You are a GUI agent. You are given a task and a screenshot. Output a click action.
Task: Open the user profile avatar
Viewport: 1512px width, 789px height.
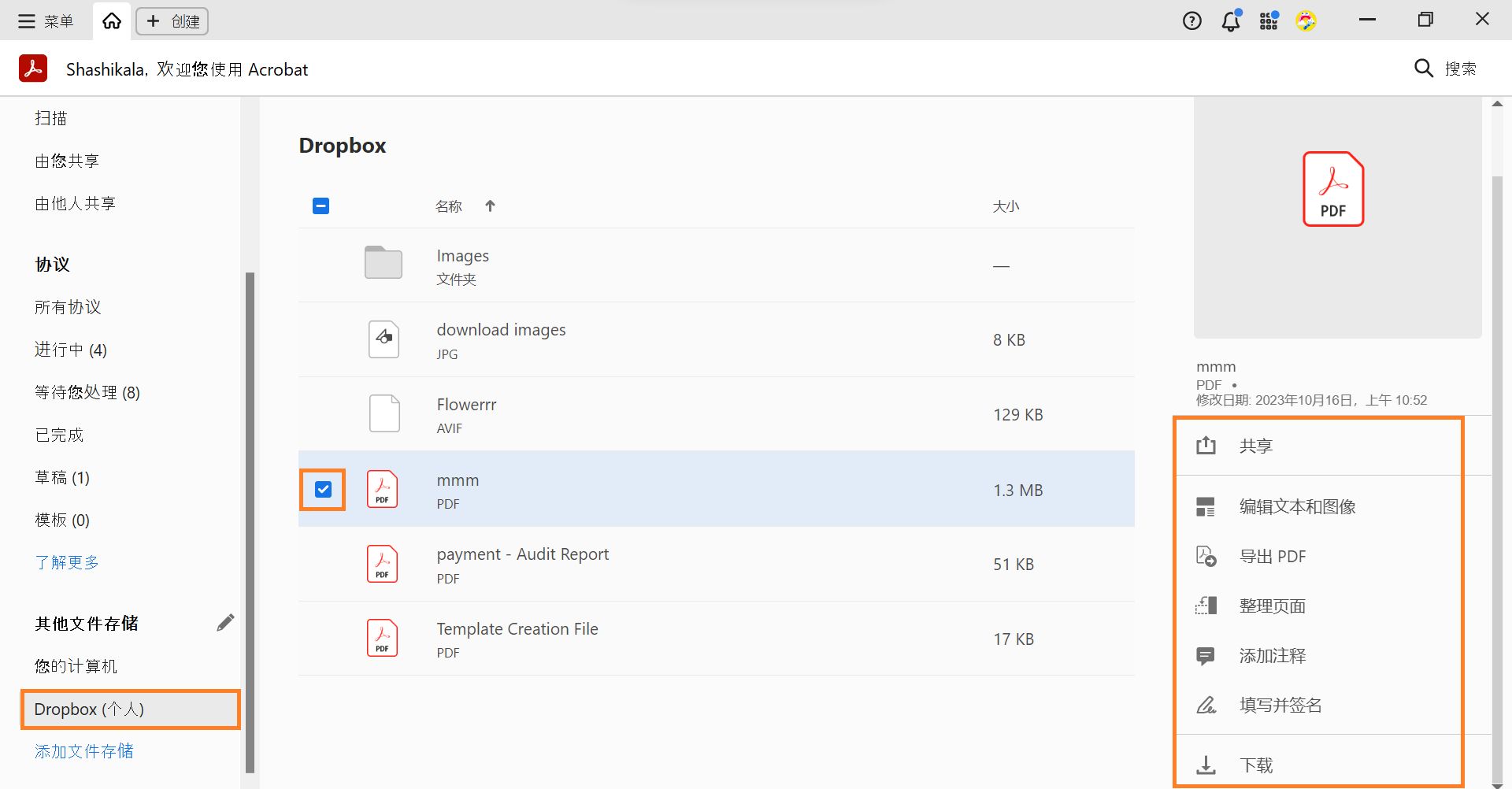[x=1306, y=21]
